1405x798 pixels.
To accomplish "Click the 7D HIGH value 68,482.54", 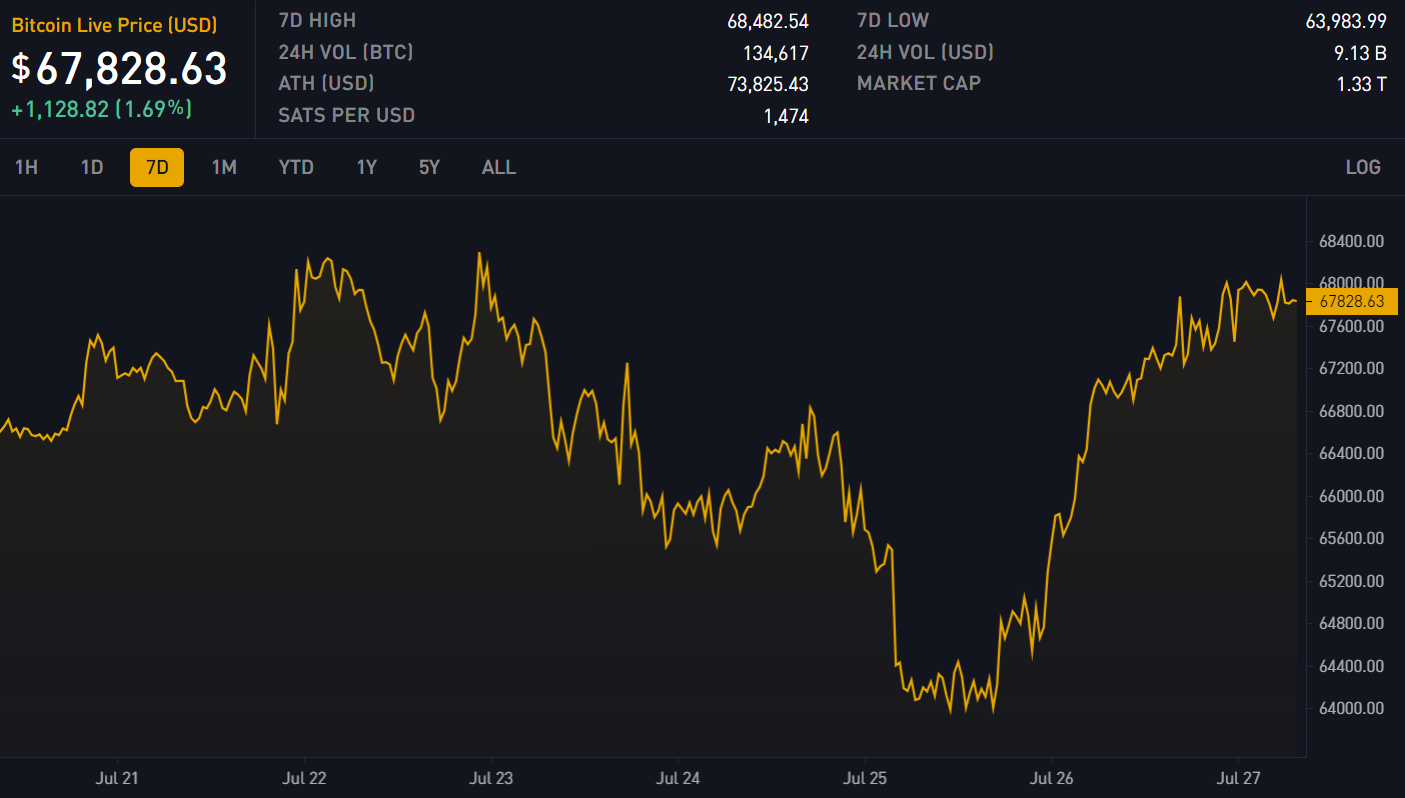I will point(767,21).
